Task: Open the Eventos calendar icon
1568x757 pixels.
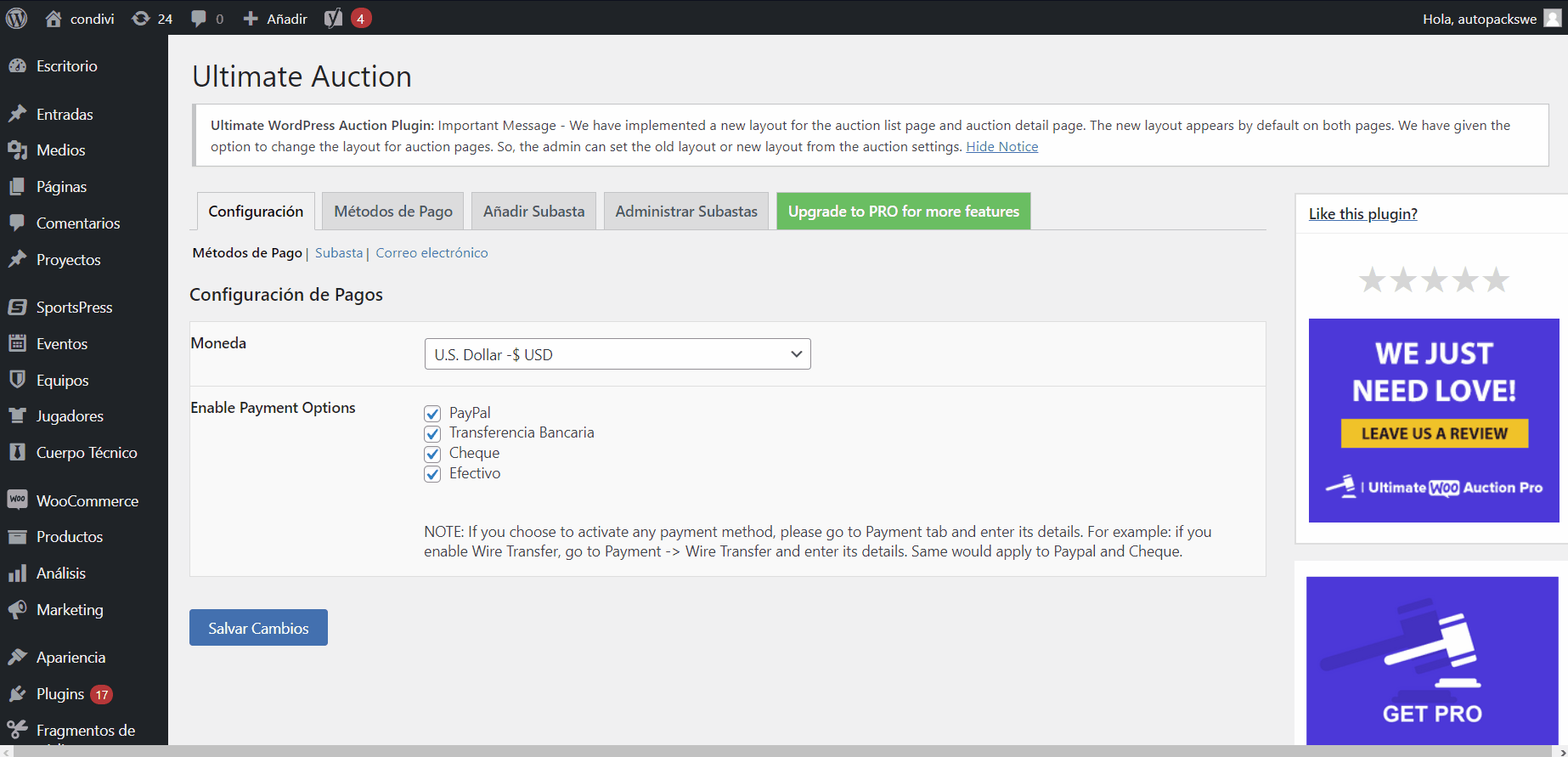Action: (x=17, y=343)
